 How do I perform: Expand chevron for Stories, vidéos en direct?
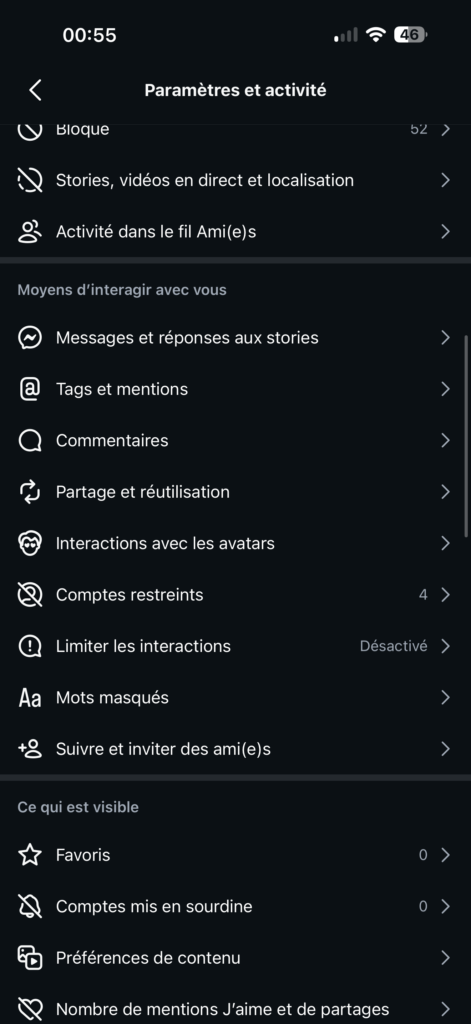(446, 180)
